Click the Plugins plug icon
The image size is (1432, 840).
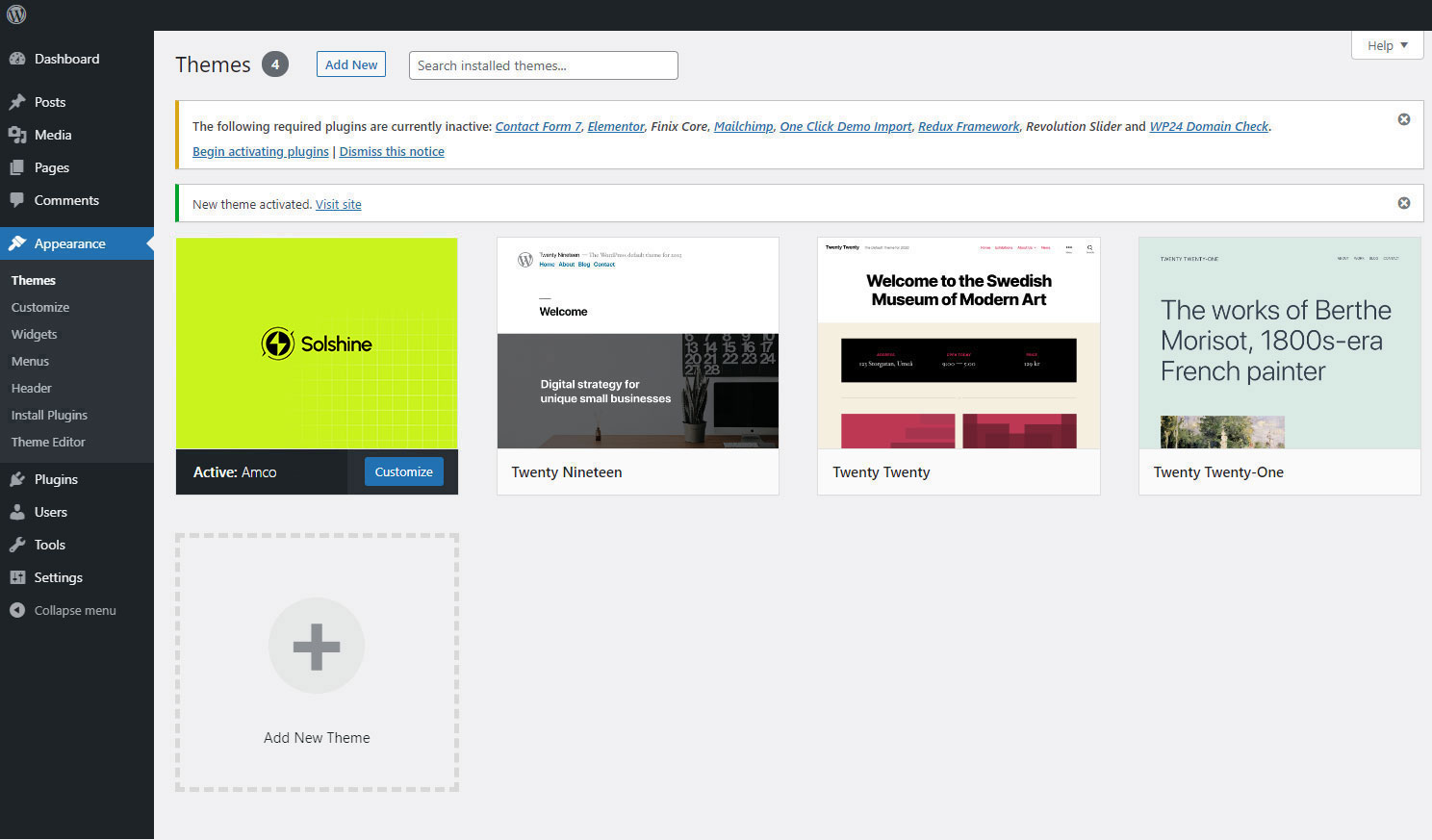(17, 479)
